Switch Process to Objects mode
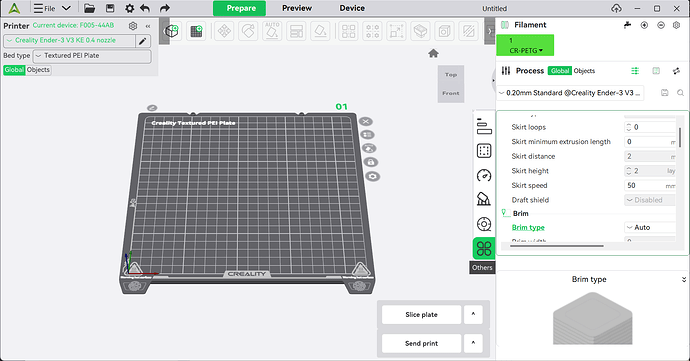The width and height of the screenshot is (690, 361). click(584, 71)
